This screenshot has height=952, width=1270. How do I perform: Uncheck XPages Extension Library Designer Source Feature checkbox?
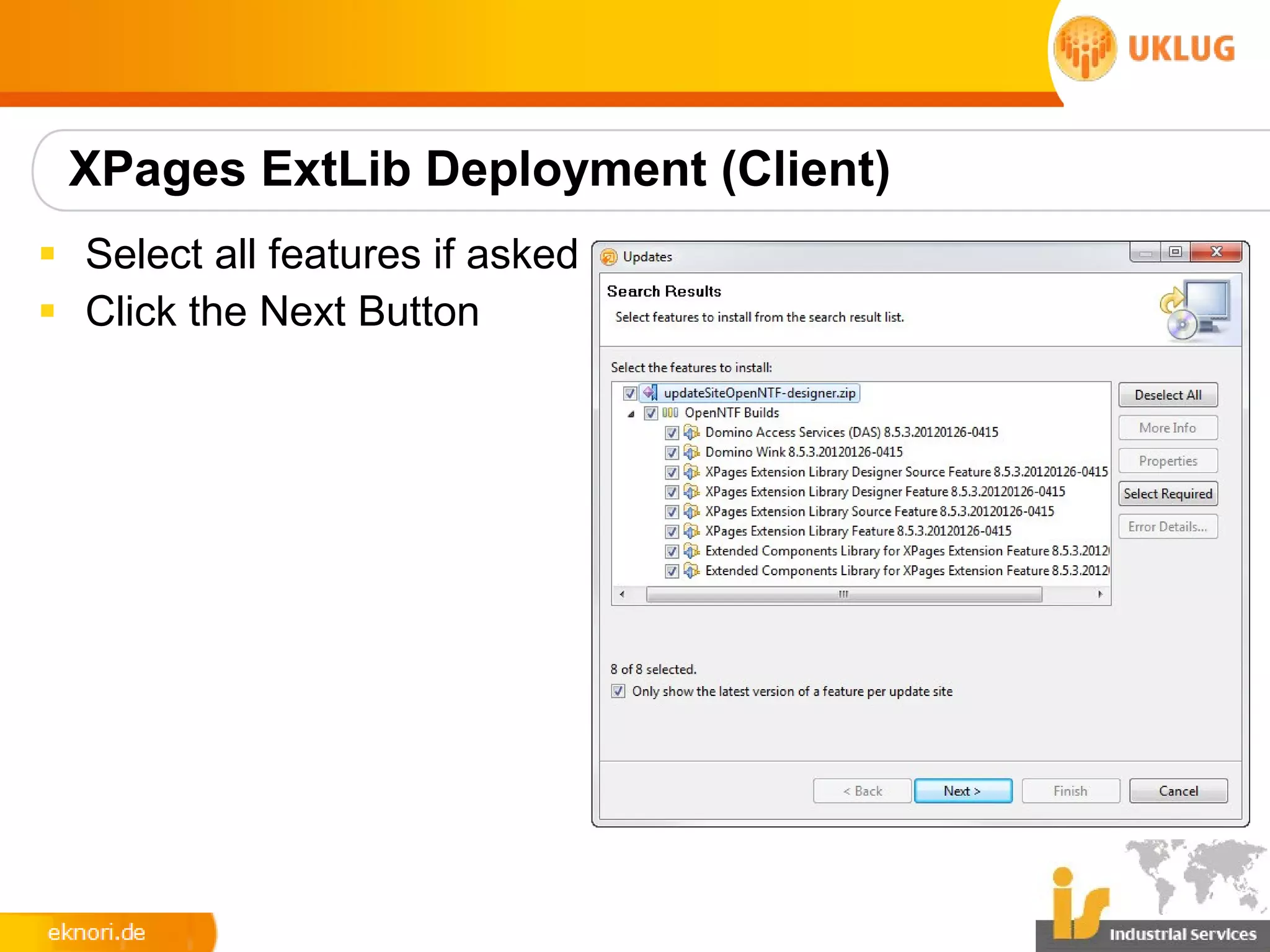(672, 472)
